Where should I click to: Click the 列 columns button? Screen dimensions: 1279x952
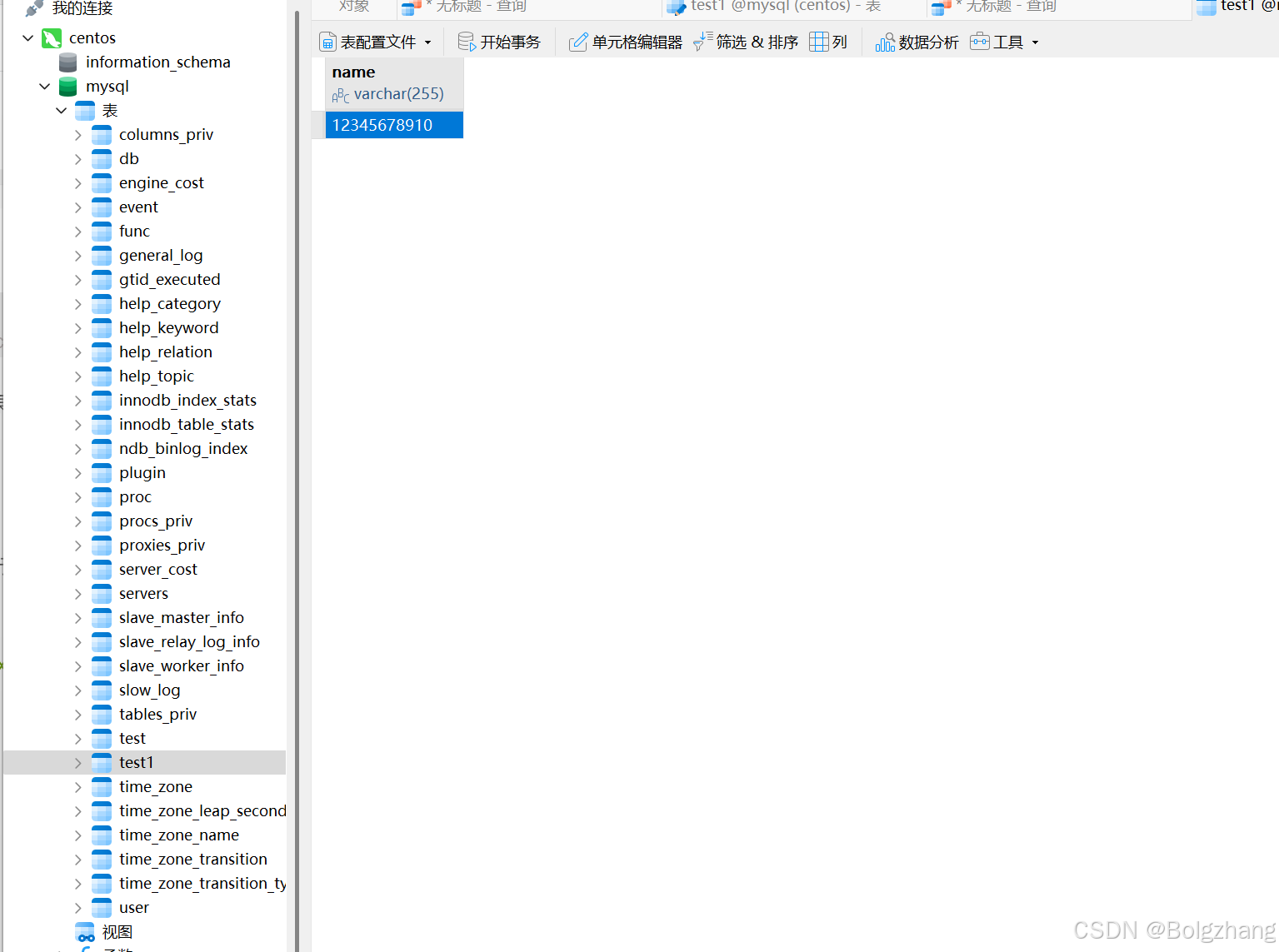(x=829, y=42)
